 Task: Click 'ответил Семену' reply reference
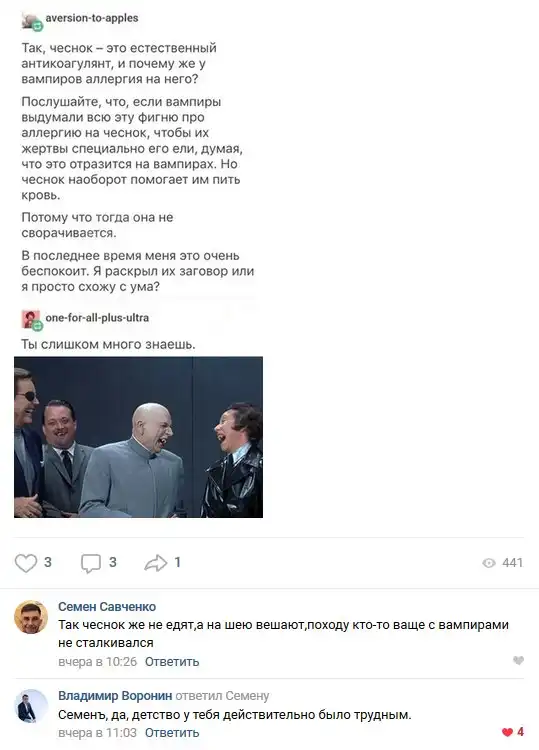point(222,695)
